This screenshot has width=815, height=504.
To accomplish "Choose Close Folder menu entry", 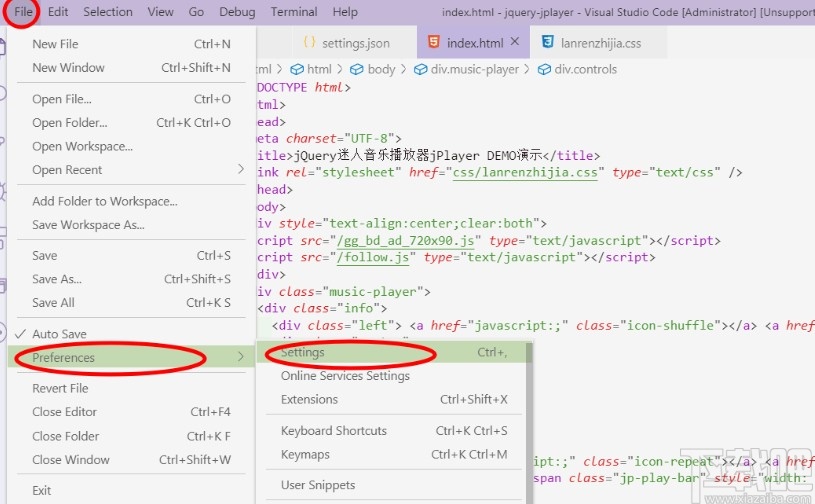I will tap(131, 436).
